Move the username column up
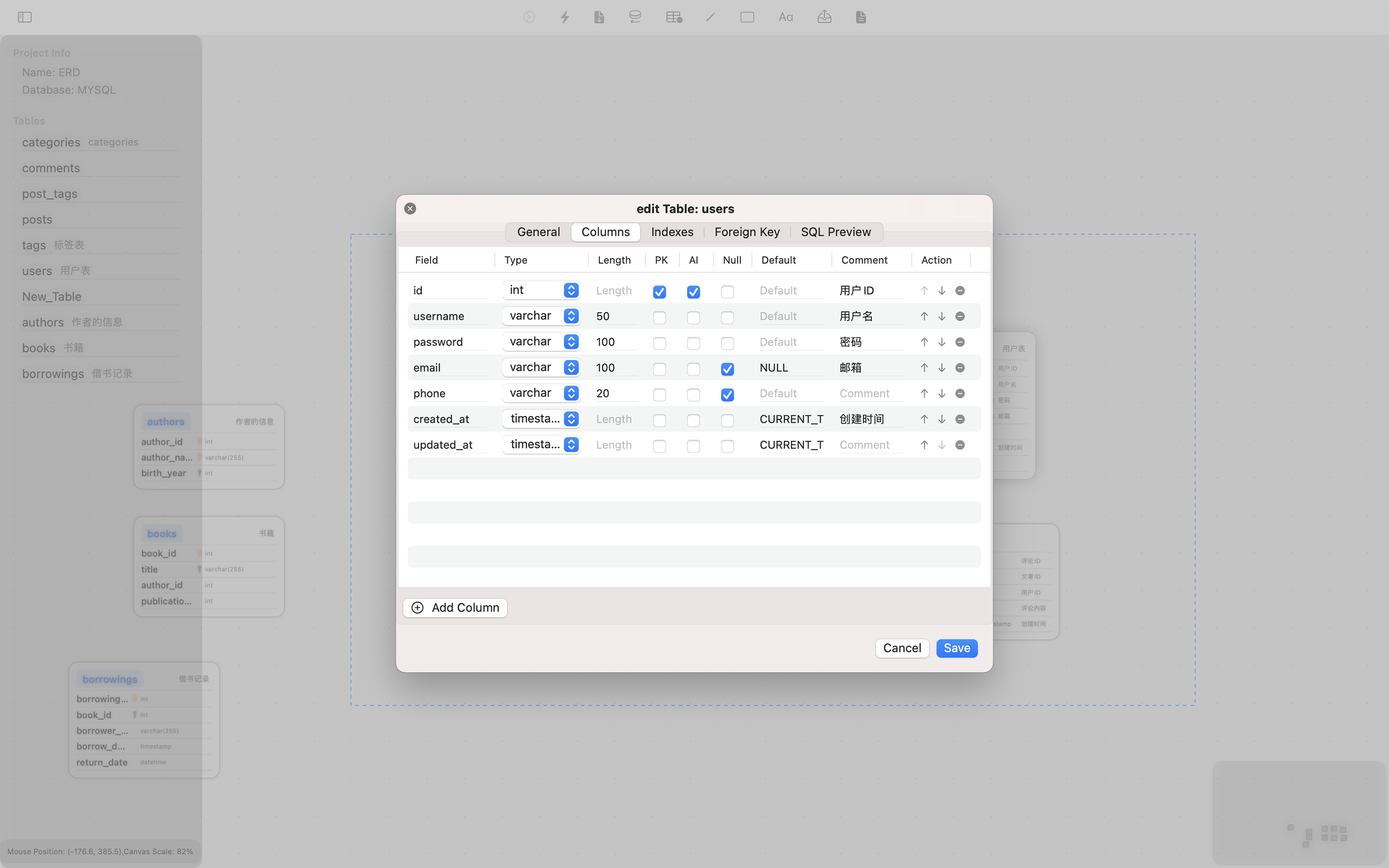Viewport: 1389px width, 868px height. tap(924, 316)
